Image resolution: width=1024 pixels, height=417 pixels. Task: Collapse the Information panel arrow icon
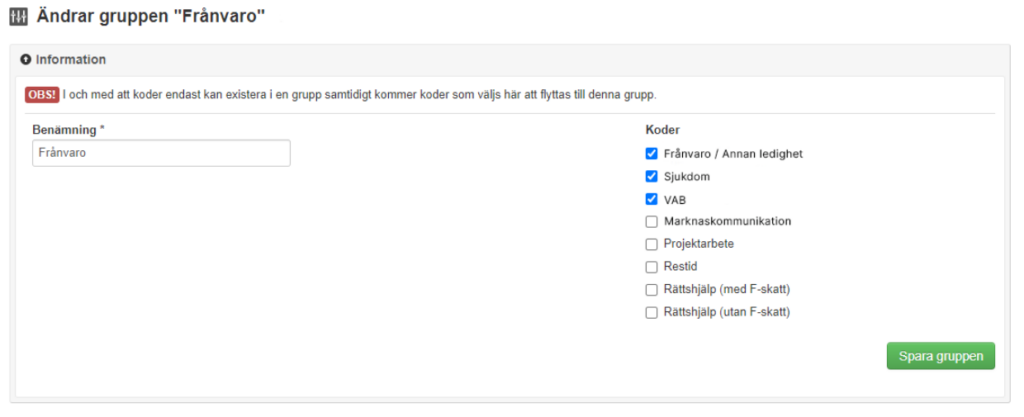[x=26, y=60]
